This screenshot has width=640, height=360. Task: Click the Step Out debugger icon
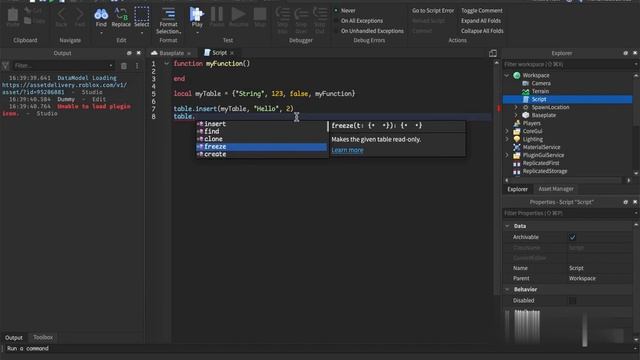click(320, 15)
